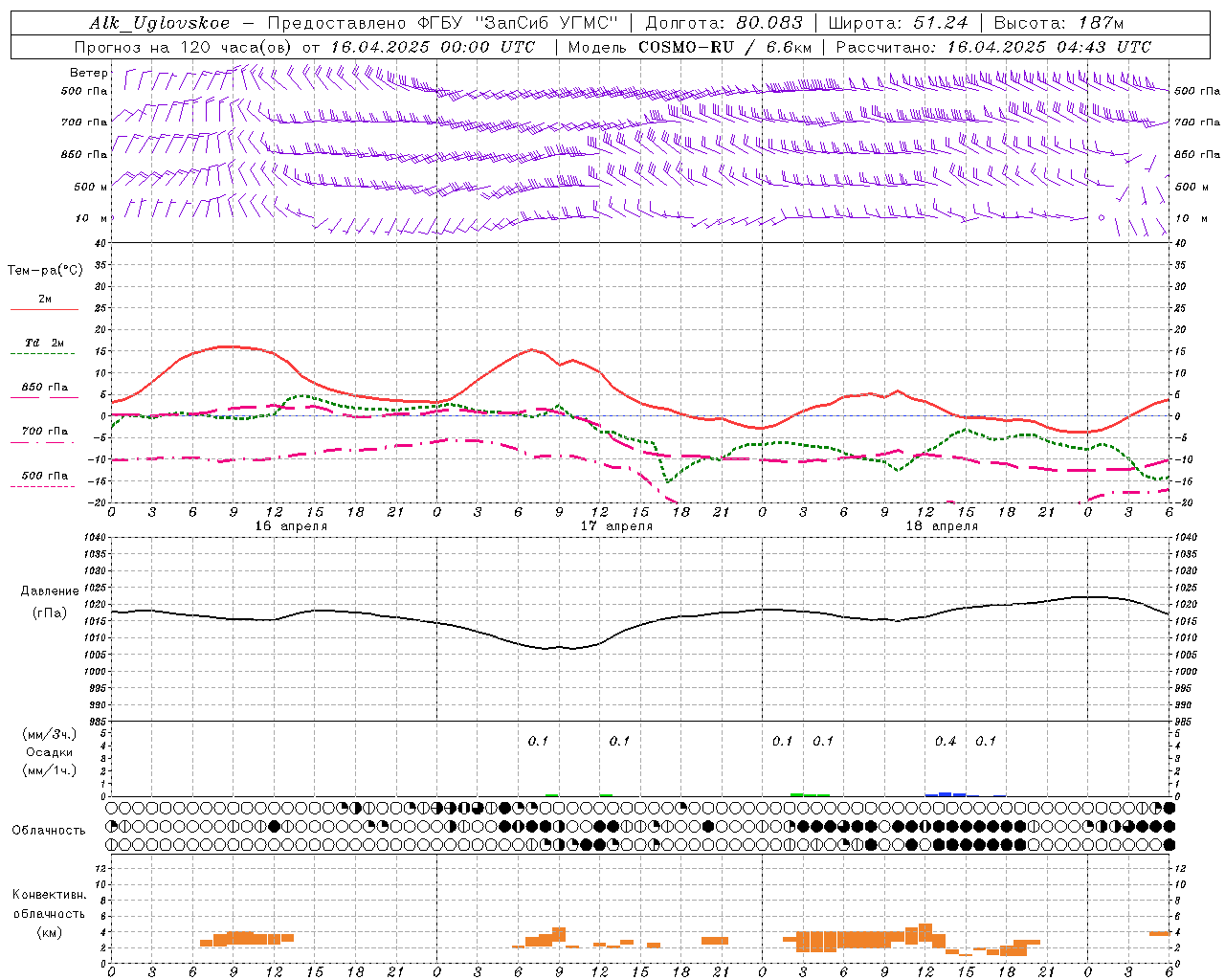Click the Осадки precipitation label
This screenshot has width=1225, height=980.
pyautogui.click(x=49, y=752)
